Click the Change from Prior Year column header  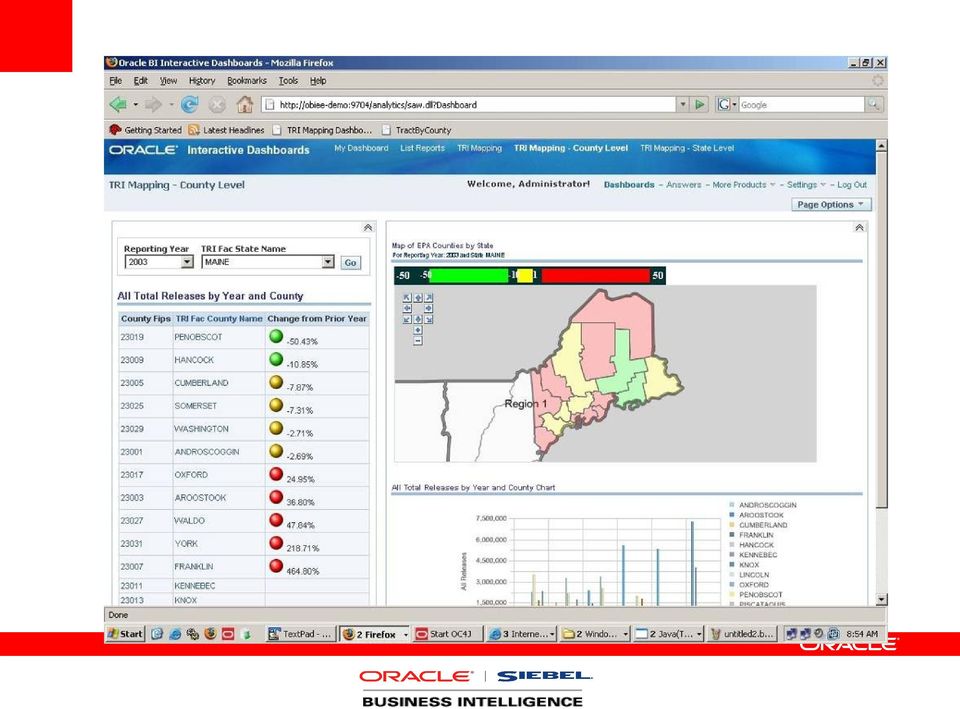point(317,318)
